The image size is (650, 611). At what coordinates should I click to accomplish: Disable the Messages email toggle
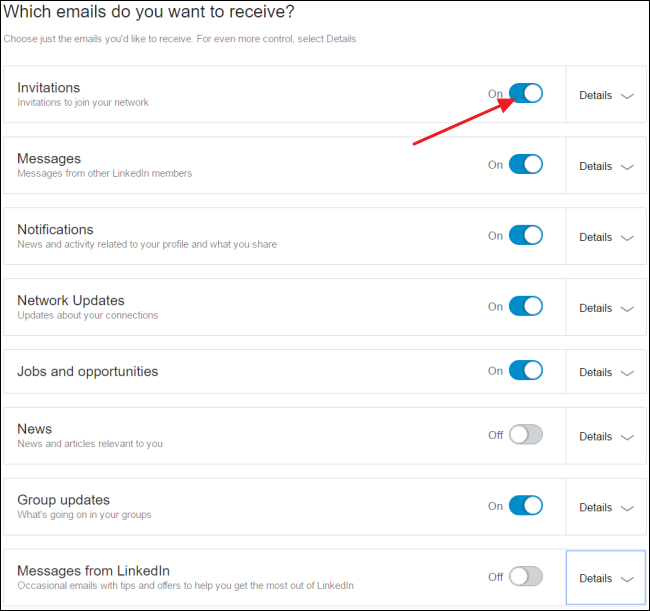tap(526, 165)
